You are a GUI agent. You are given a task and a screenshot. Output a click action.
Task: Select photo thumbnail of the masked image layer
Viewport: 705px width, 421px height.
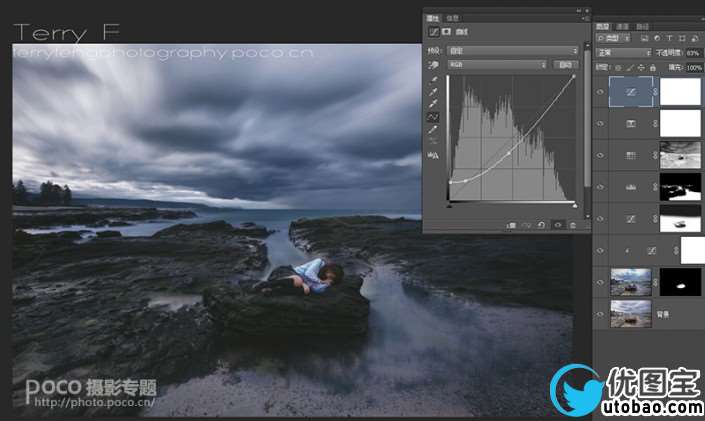click(631, 282)
